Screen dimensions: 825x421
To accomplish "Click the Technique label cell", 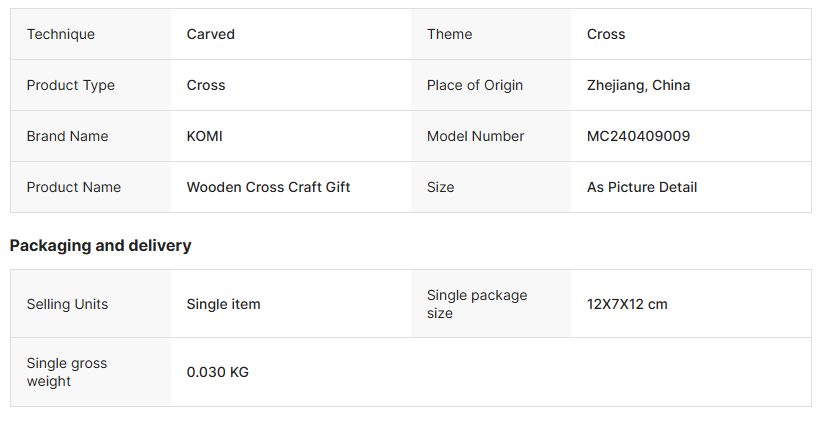I will 61,34.
